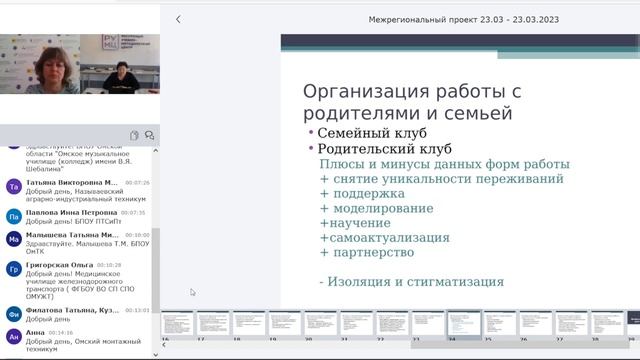Click slide line '- Изоляция и стигматизация'
This screenshot has height=360, width=640.
click(411, 282)
